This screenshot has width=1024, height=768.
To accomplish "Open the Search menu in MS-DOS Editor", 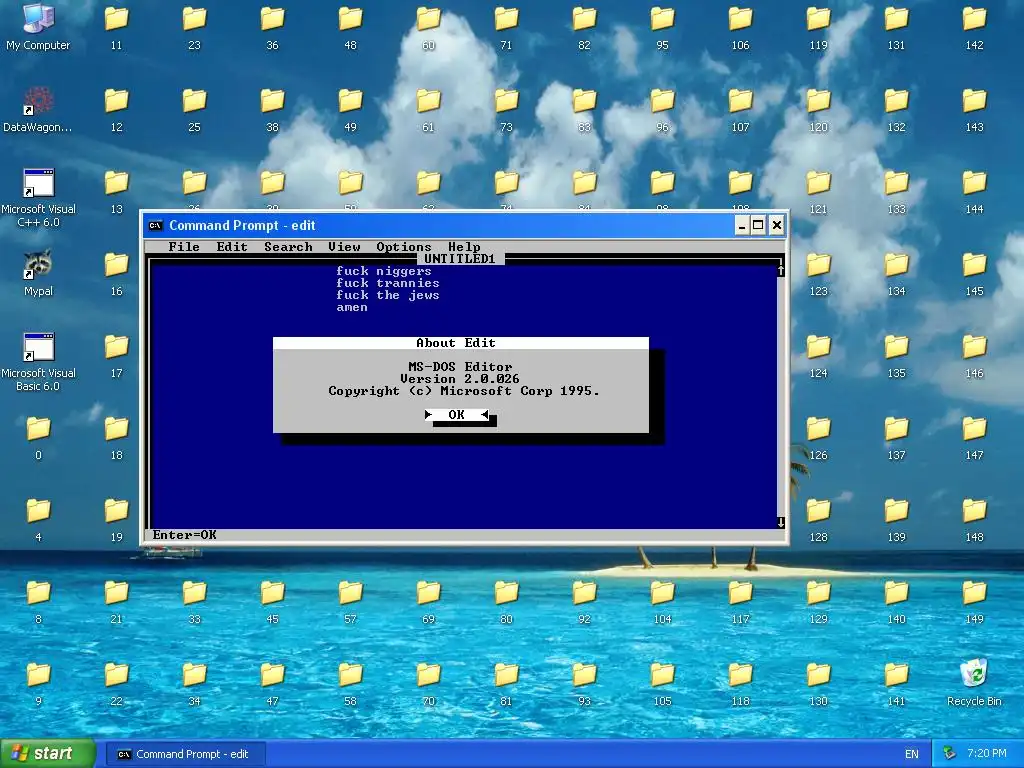I will pos(288,247).
